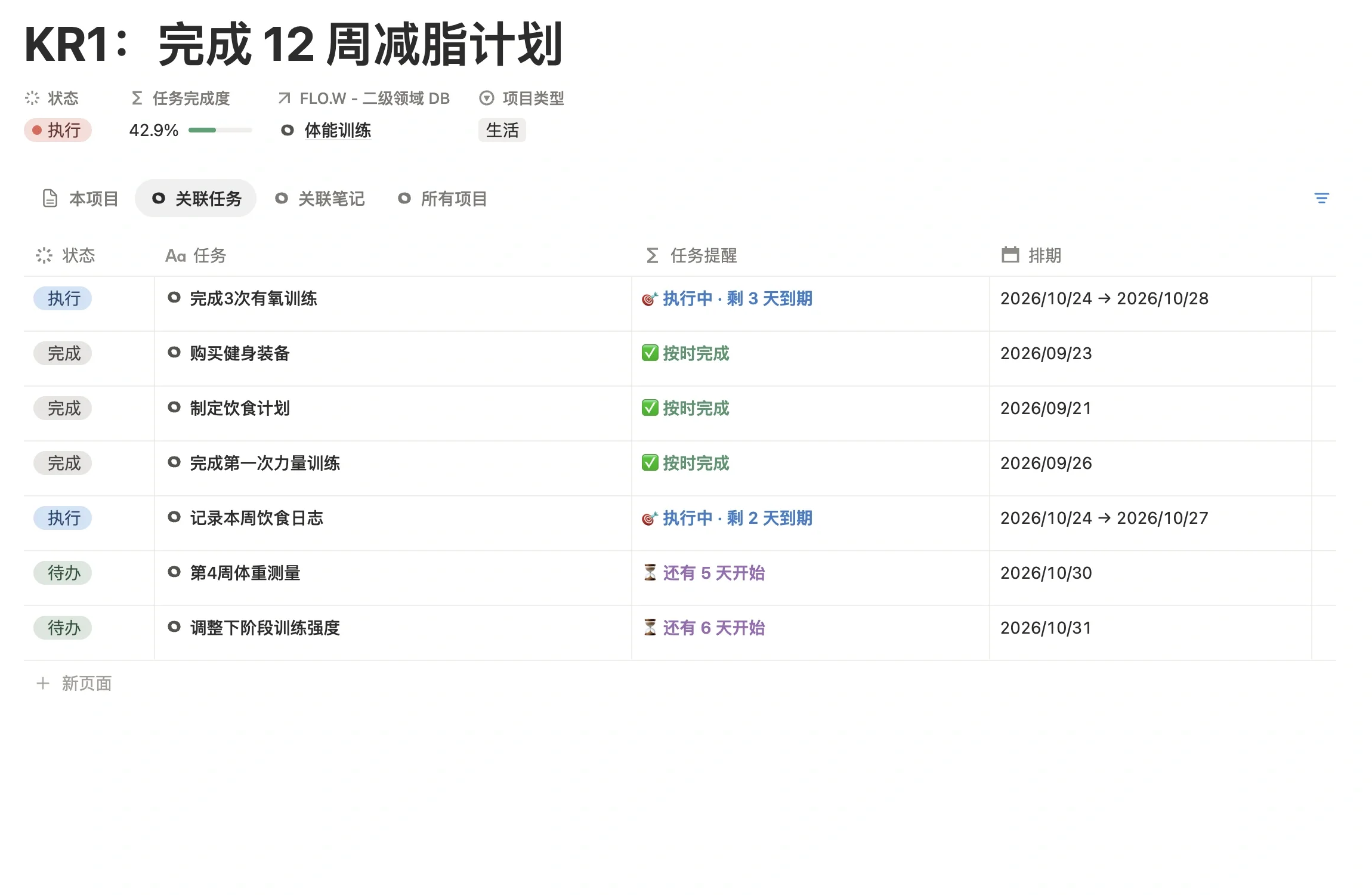Click page icon of 记录本周饮食日志 task

174,517
